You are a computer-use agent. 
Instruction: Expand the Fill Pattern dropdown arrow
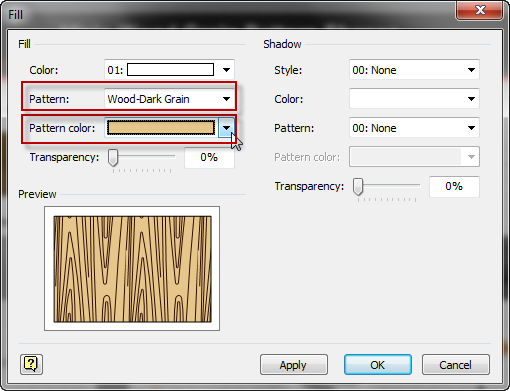(x=226, y=99)
